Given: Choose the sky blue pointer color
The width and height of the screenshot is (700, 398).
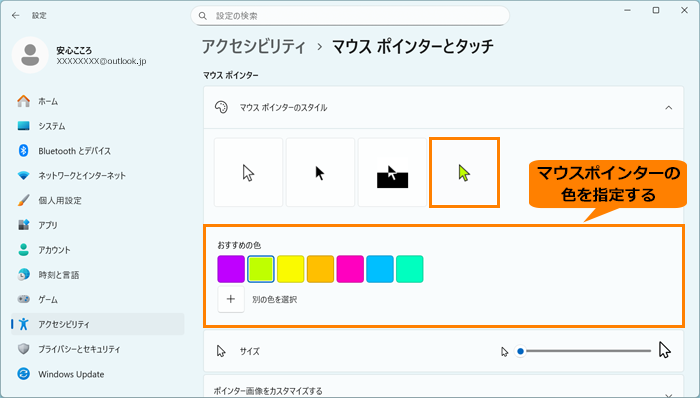Looking at the screenshot, I should [380, 269].
